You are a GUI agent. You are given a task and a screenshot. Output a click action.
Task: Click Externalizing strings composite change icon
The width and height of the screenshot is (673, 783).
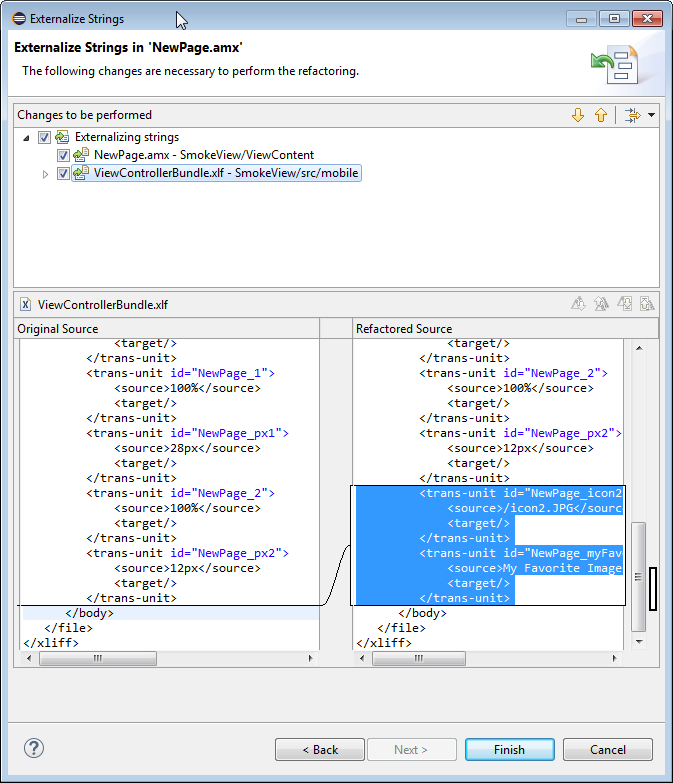tap(62, 137)
